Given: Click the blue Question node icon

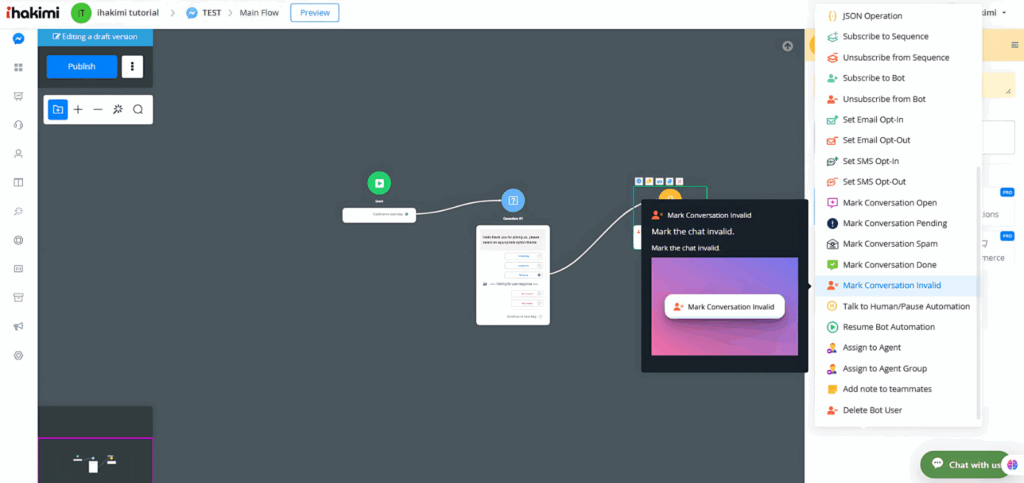Looking at the screenshot, I should pos(512,200).
